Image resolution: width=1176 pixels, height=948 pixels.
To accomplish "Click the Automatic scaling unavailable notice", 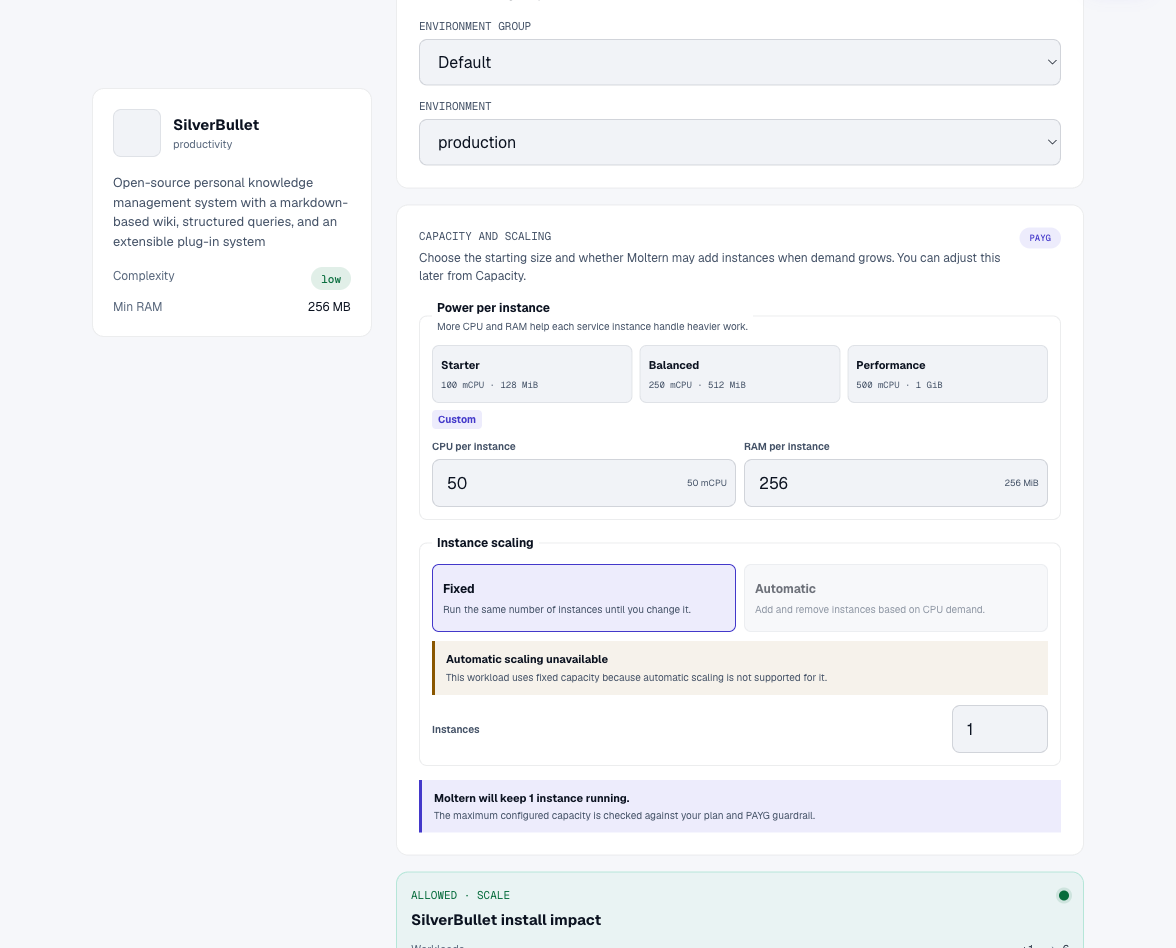I will pos(740,668).
